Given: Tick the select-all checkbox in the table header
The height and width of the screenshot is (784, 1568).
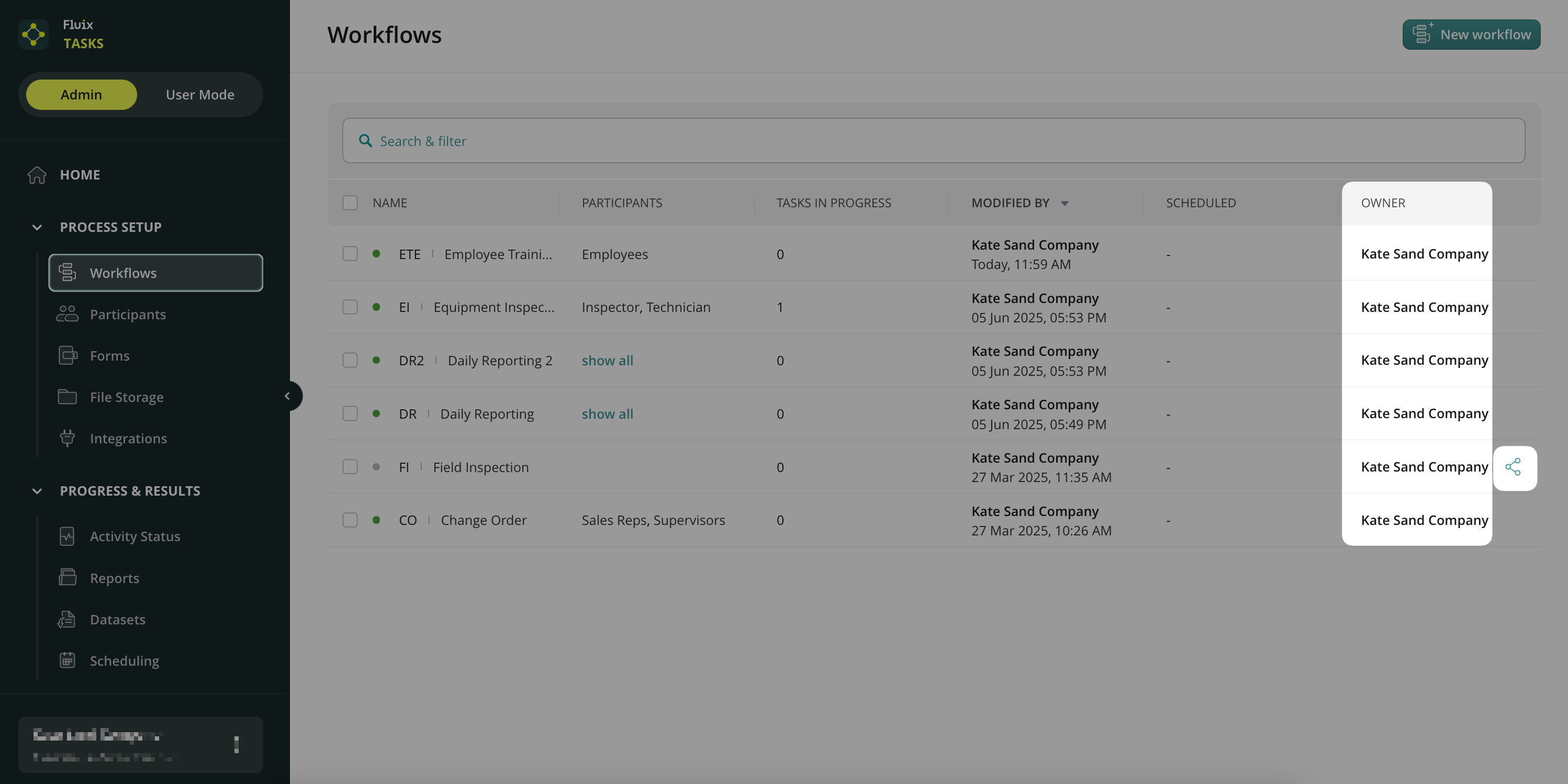Looking at the screenshot, I should coord(350,203).
